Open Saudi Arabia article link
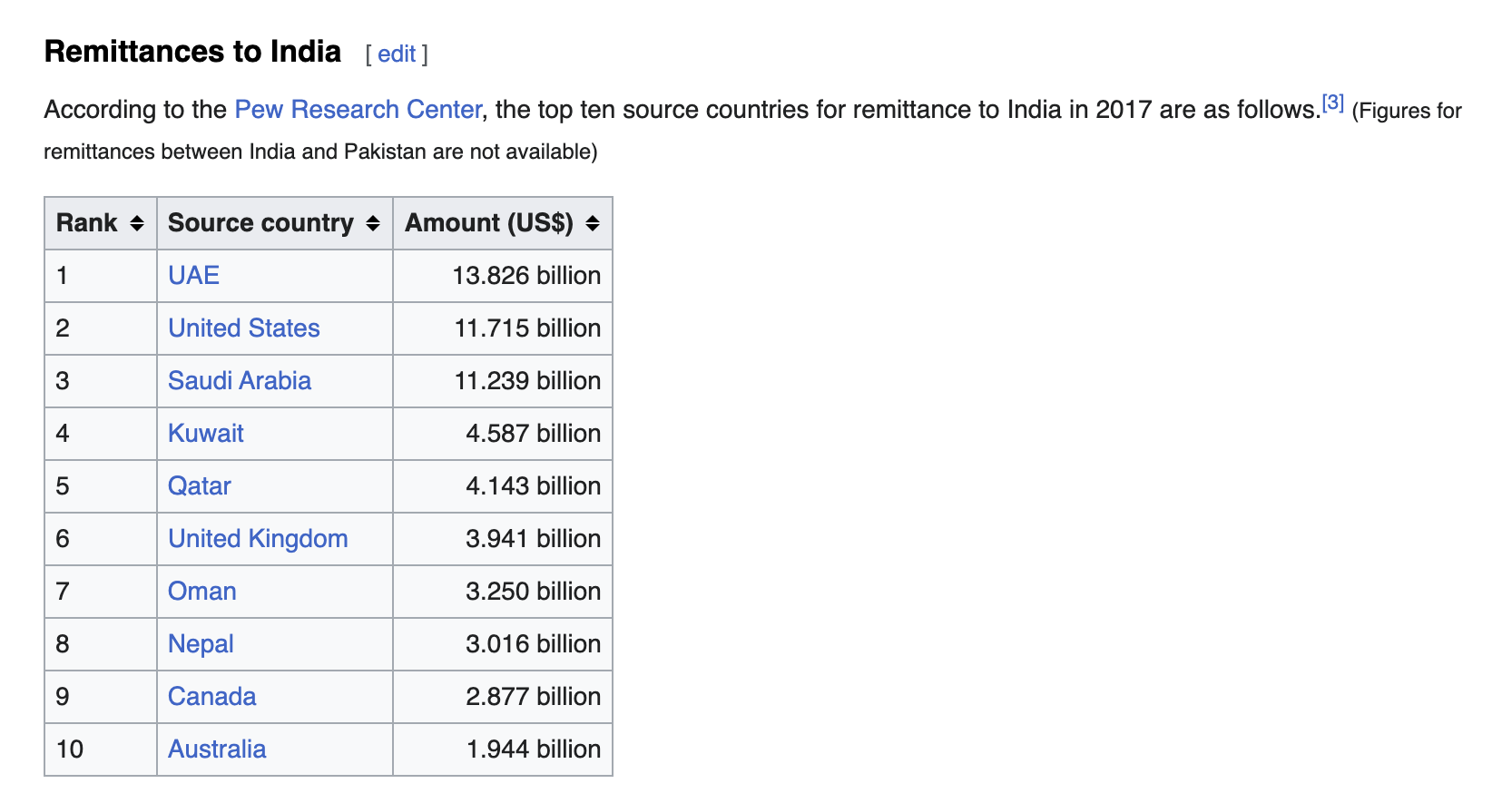Image resolution: width=1512 pixels, height=803 pixels. tap(240, 381)
